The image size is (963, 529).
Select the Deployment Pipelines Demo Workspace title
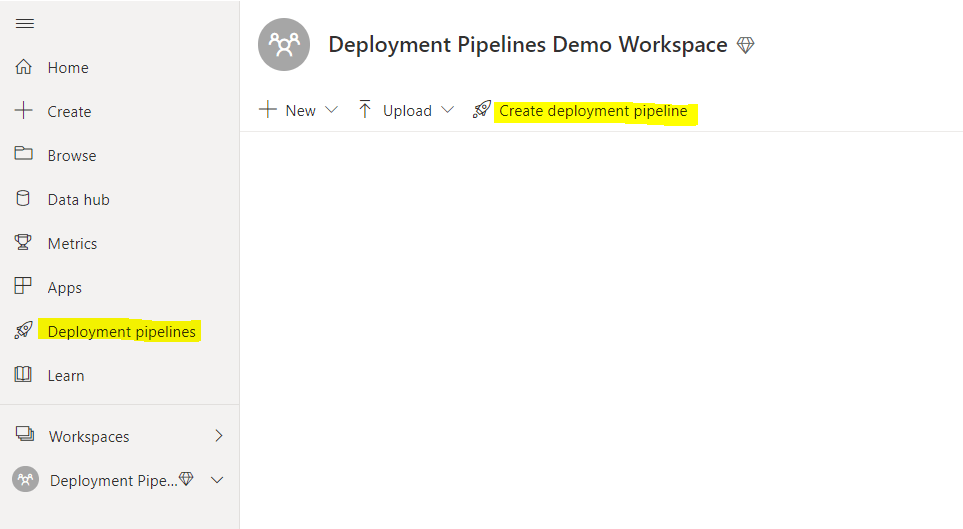point(527,45)
